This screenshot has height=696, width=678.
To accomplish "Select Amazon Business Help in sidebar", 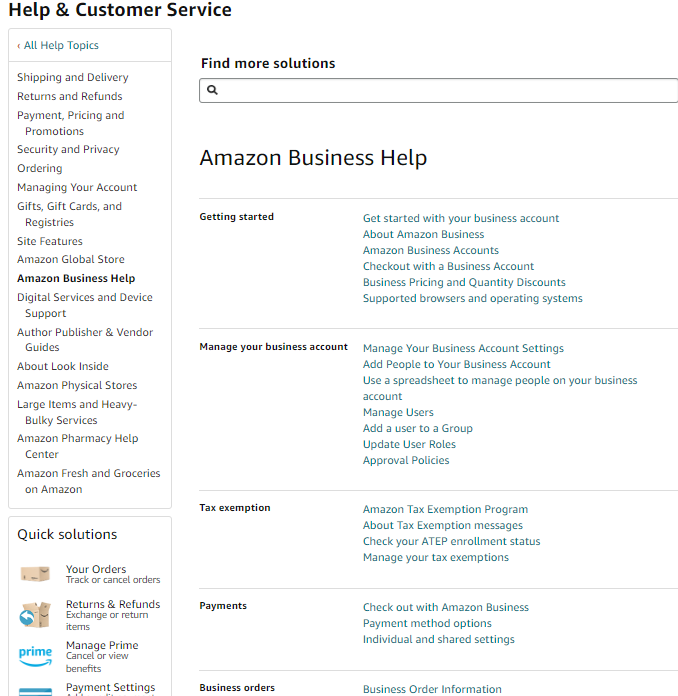I will coord(76,278).
